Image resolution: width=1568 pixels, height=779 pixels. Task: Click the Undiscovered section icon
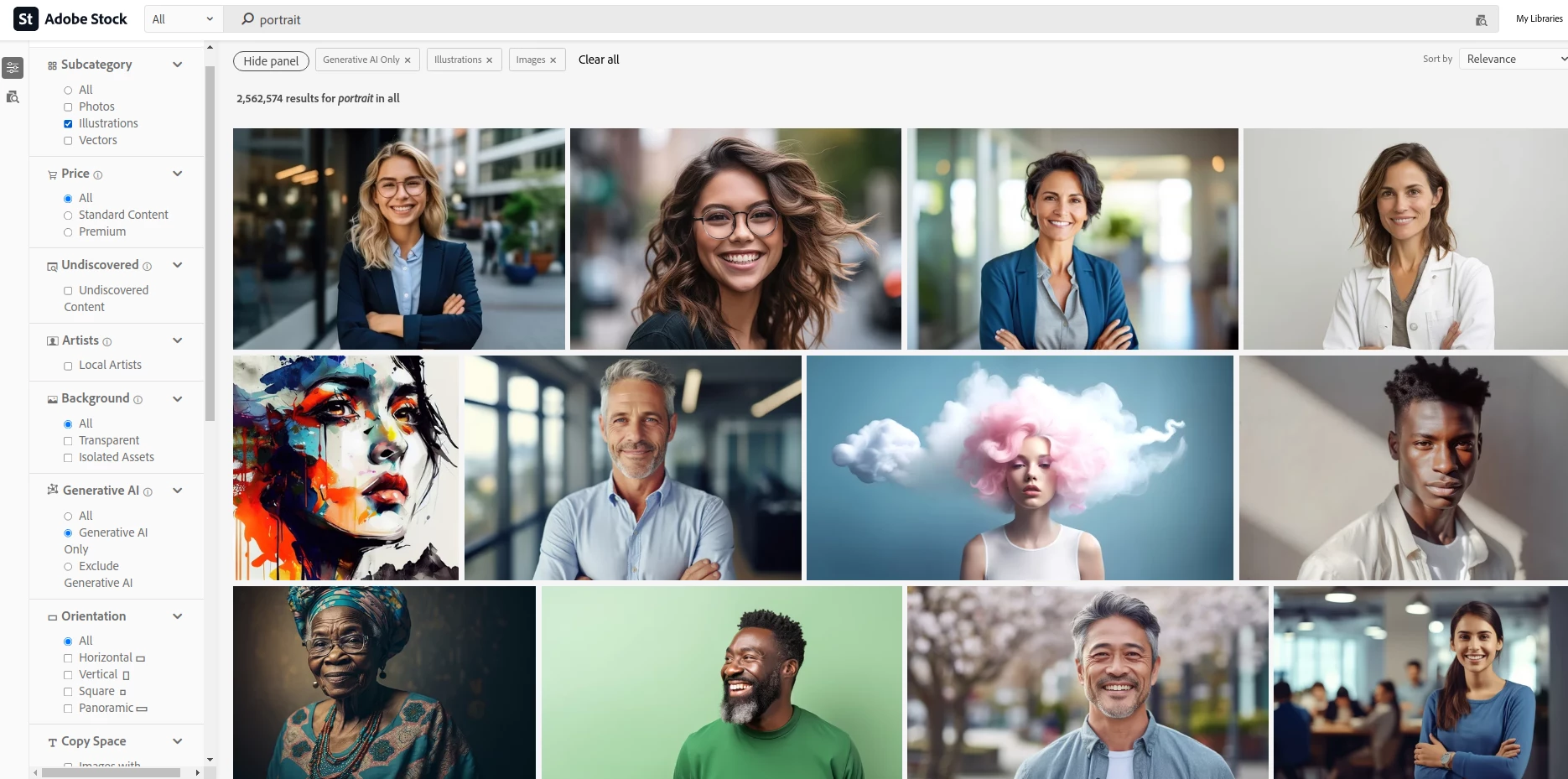coord(52,267)
